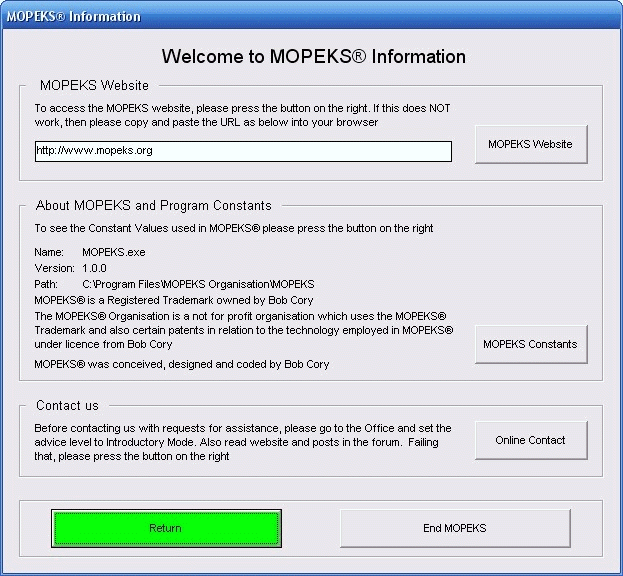
Task: Click 'About MOPEKS and Program Constants' label
Action: [x=153, y=205]
